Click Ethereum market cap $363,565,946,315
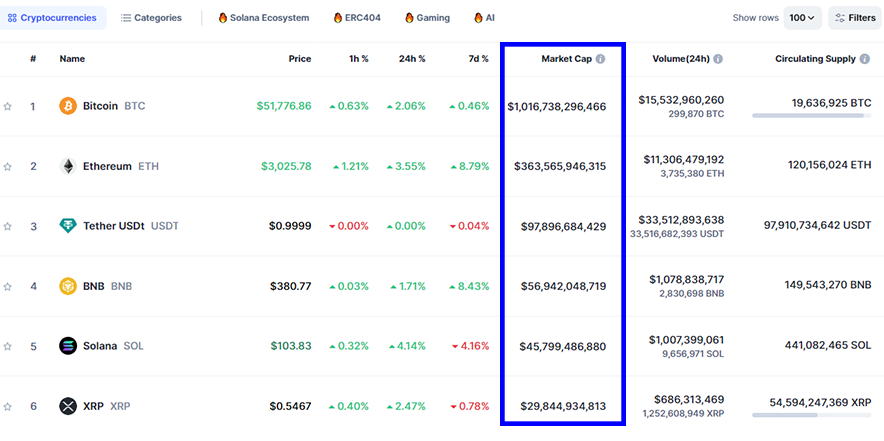This screenshot has height=441, width=884. click(x=560, y=166)
